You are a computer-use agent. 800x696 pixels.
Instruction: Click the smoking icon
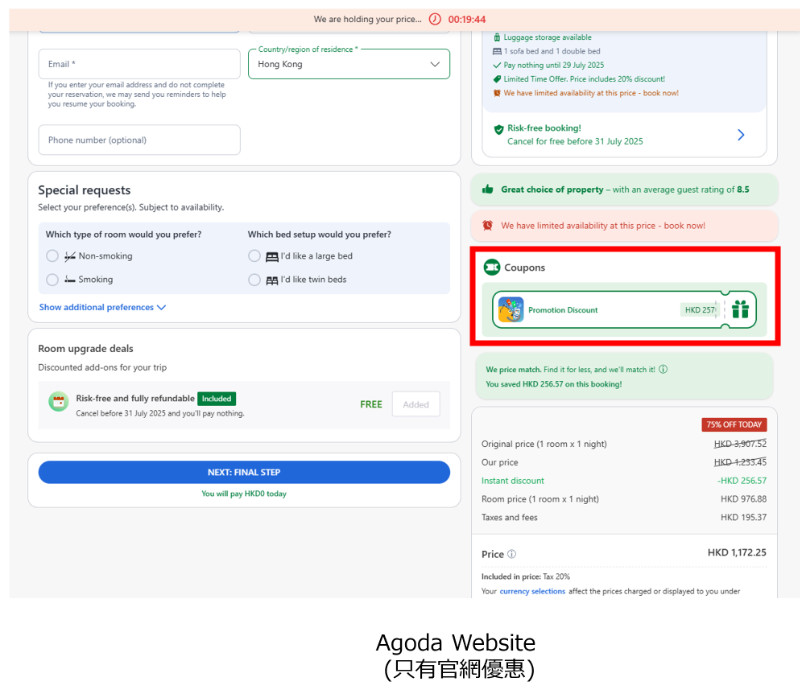tap(70, 279)
